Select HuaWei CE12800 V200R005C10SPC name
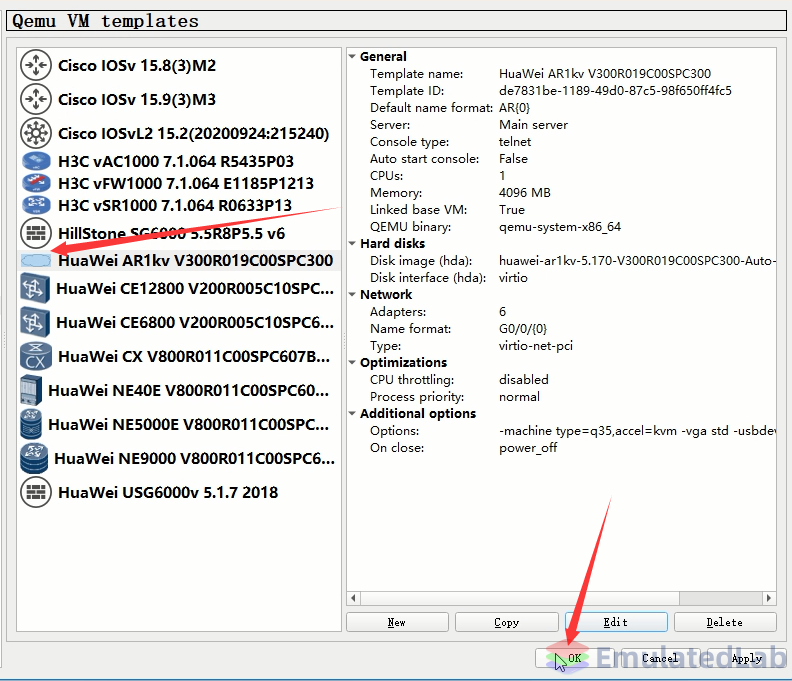The height and width of the screenshot is (681, 792). pos(195,288)
